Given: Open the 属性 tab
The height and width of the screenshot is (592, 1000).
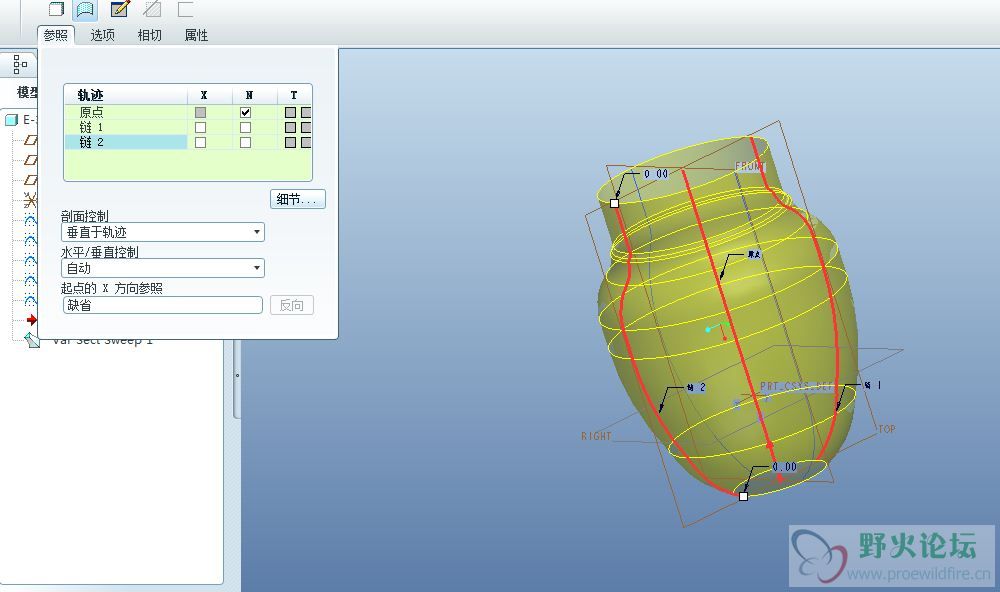Looking at the screenshot, I should [196, 35].
